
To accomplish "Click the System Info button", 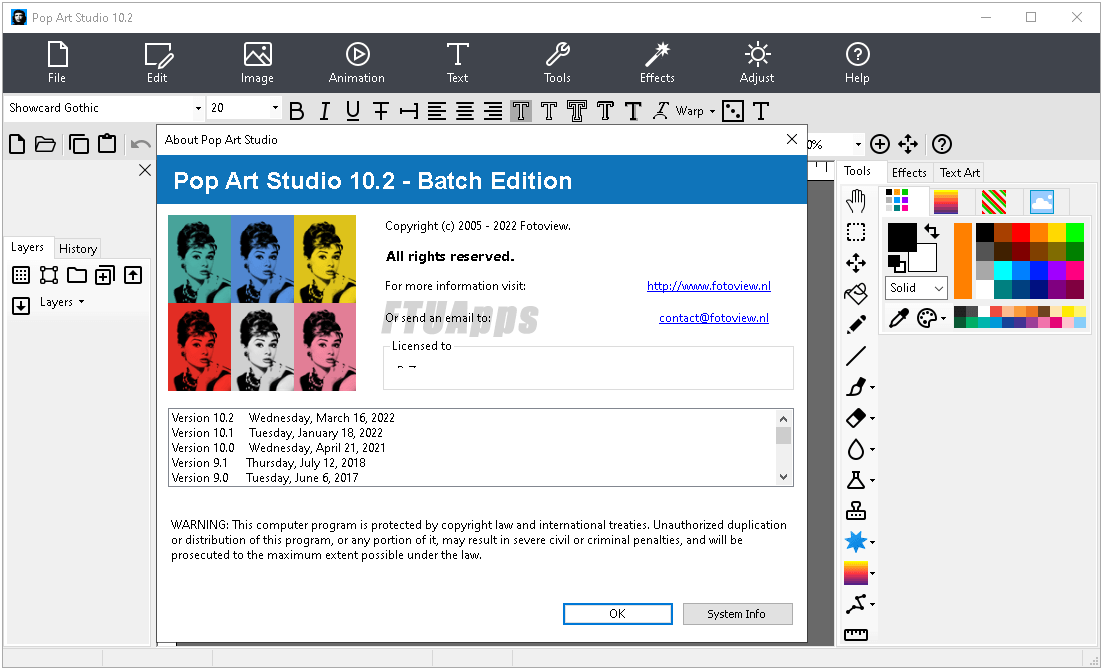I will click(736, 614).
